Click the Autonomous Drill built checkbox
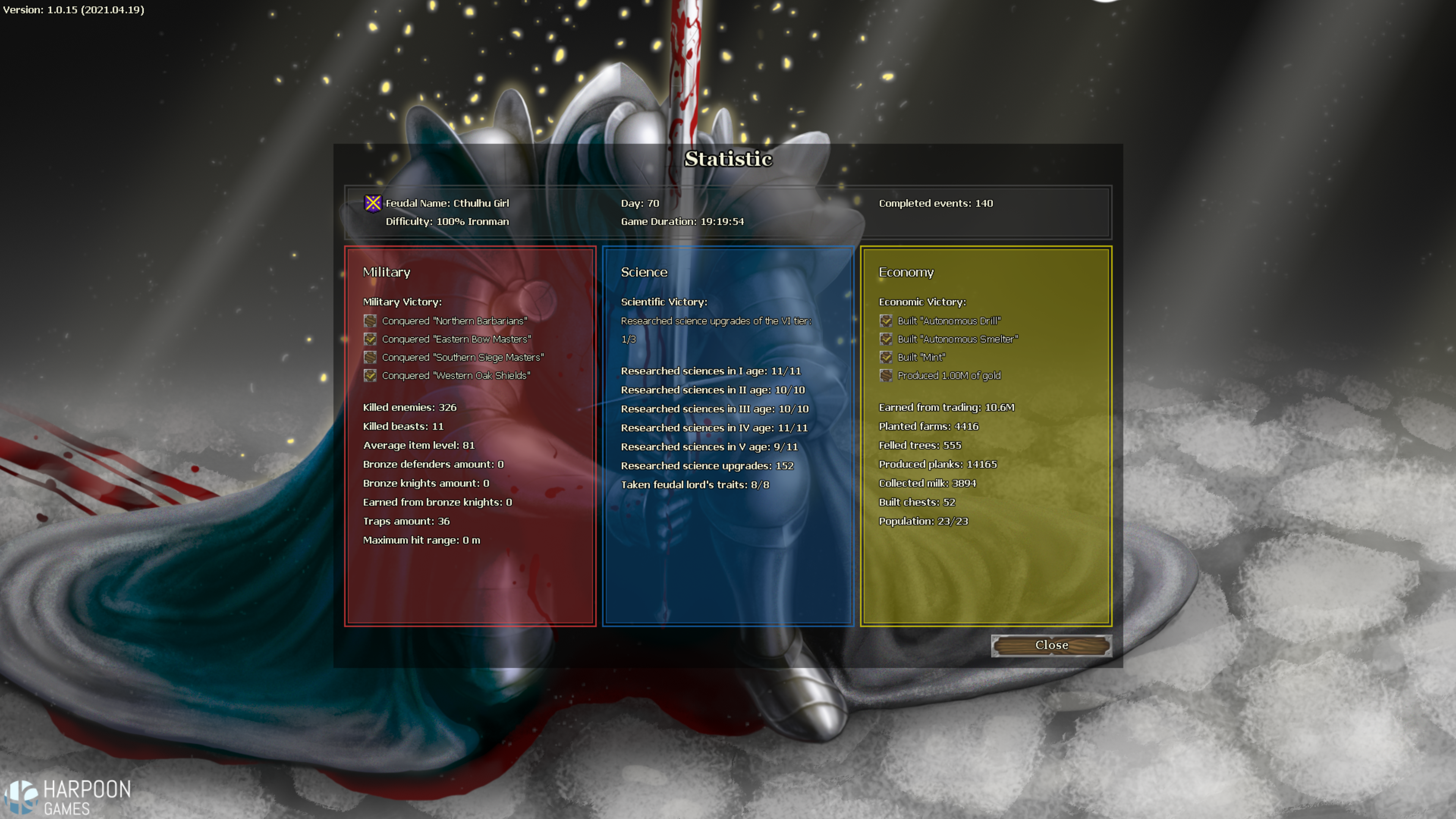 pyautogui.click(x=886, y=321)
